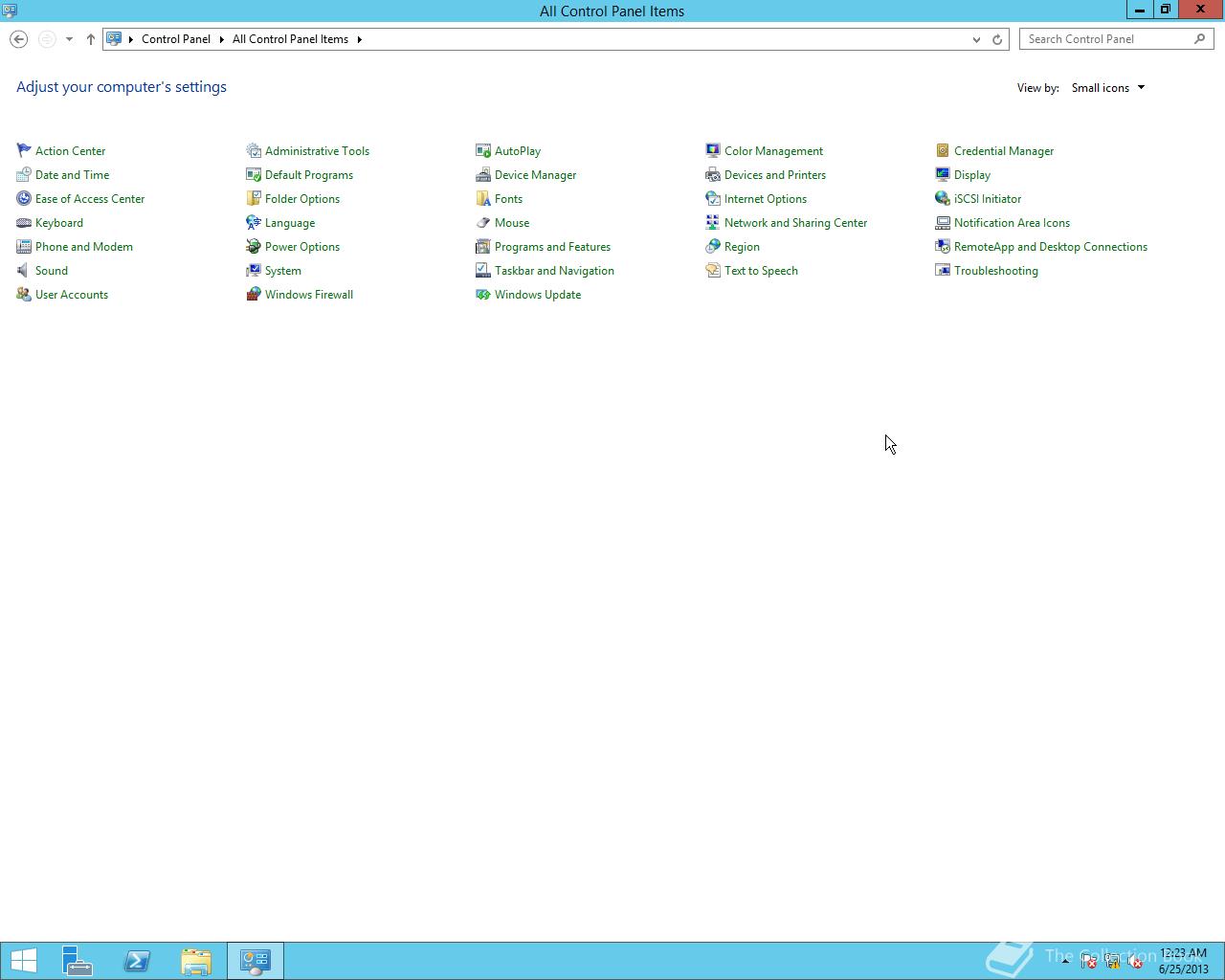This screenshot has width=1225, height=980.
Task: Click the Windows Firewall icon
Action: [254, 294]
